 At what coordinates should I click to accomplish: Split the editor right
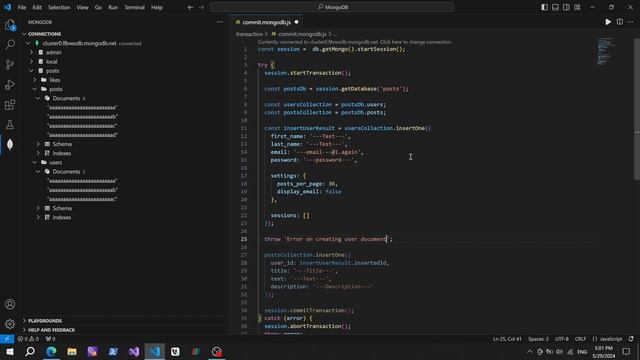click(620, 22)
